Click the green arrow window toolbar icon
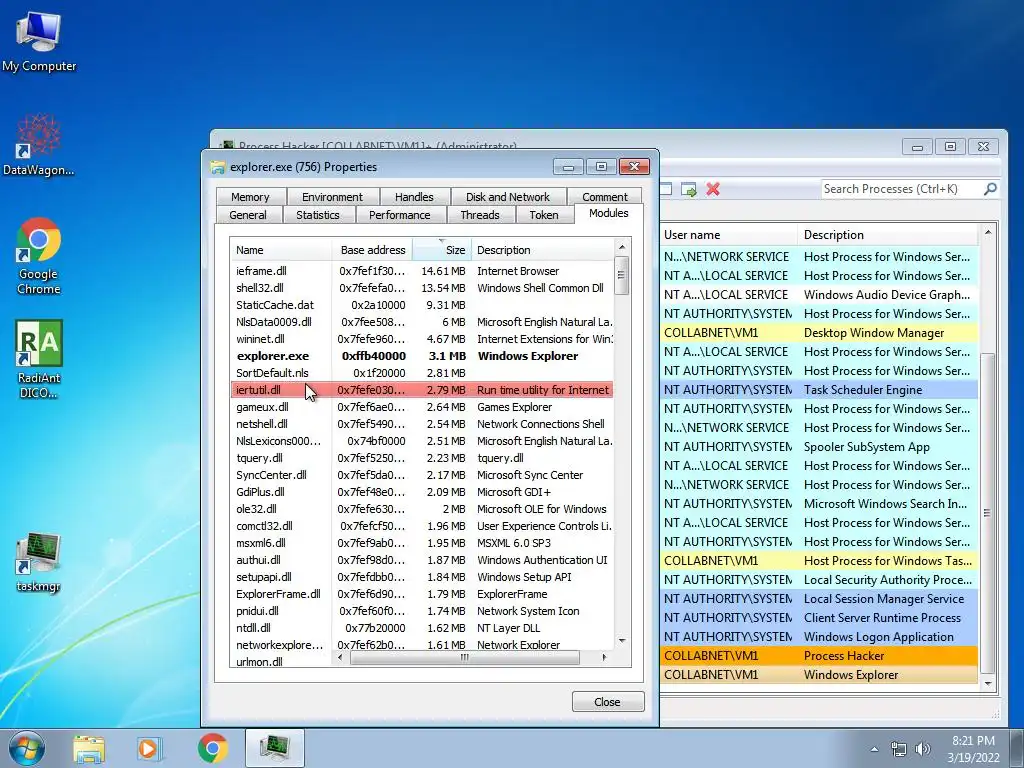Screen dimensions: 1024x768 point(688,189)
